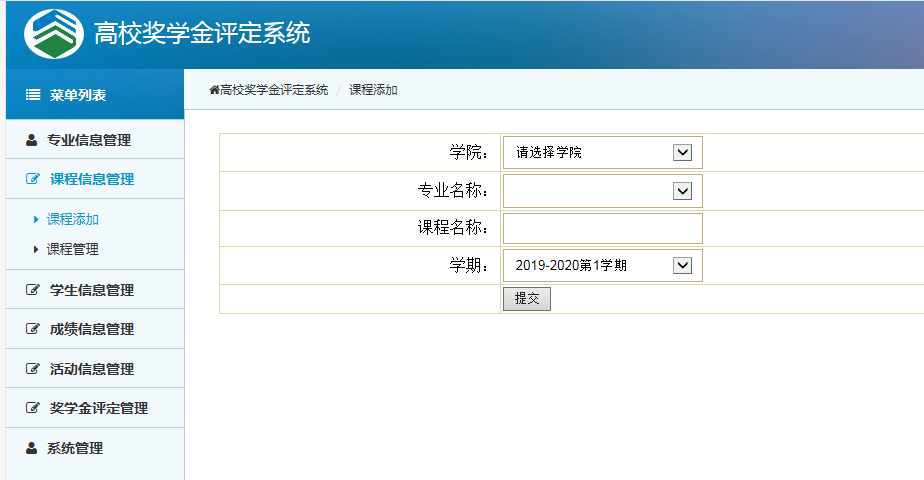The width and height of the screenshot is (924, 480).
Task: Click the edit icon beside 成绩信息管理
Action: (32, 329)
